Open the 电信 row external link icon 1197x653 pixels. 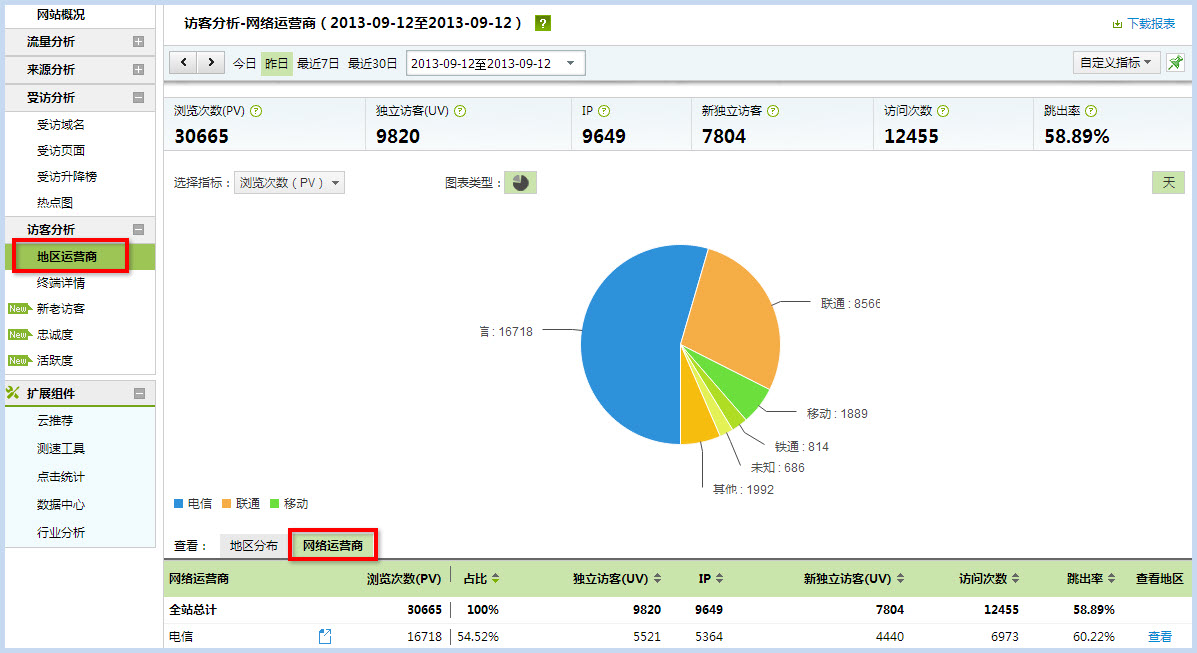324,636
